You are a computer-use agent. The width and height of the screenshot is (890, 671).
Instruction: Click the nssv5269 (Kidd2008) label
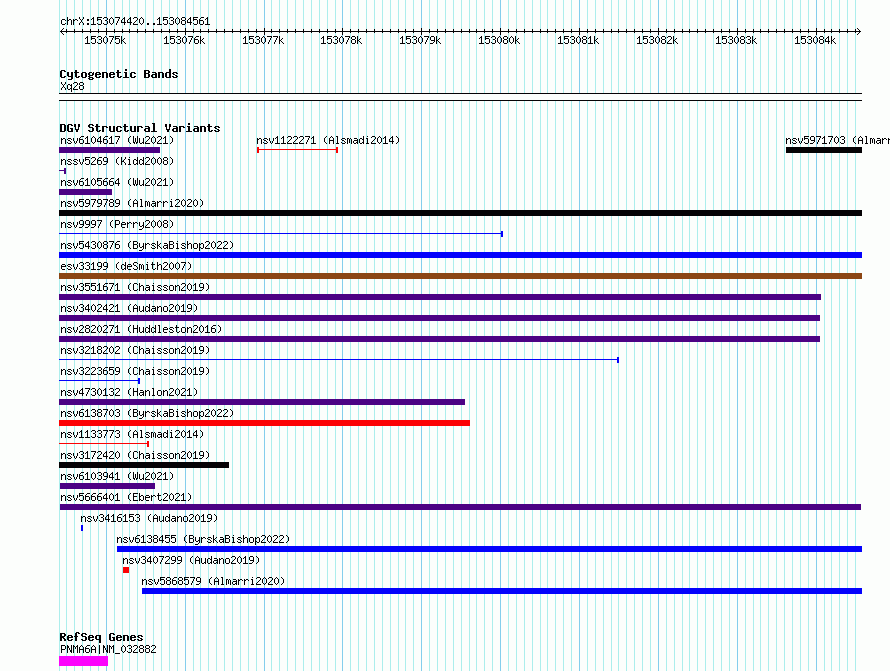pos(117,161)
